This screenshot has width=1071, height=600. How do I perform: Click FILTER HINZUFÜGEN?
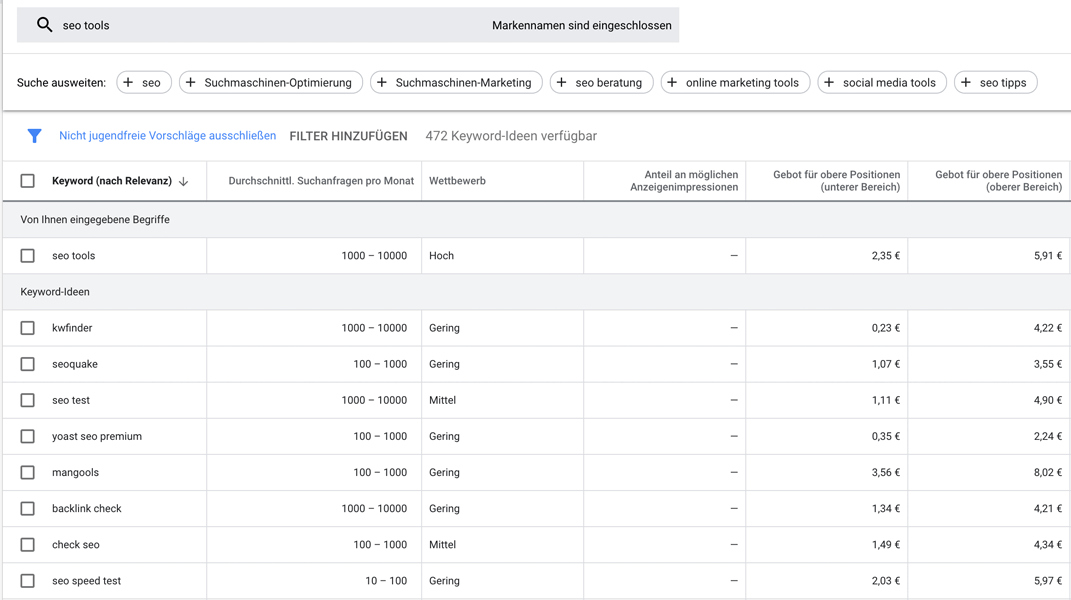348,136
